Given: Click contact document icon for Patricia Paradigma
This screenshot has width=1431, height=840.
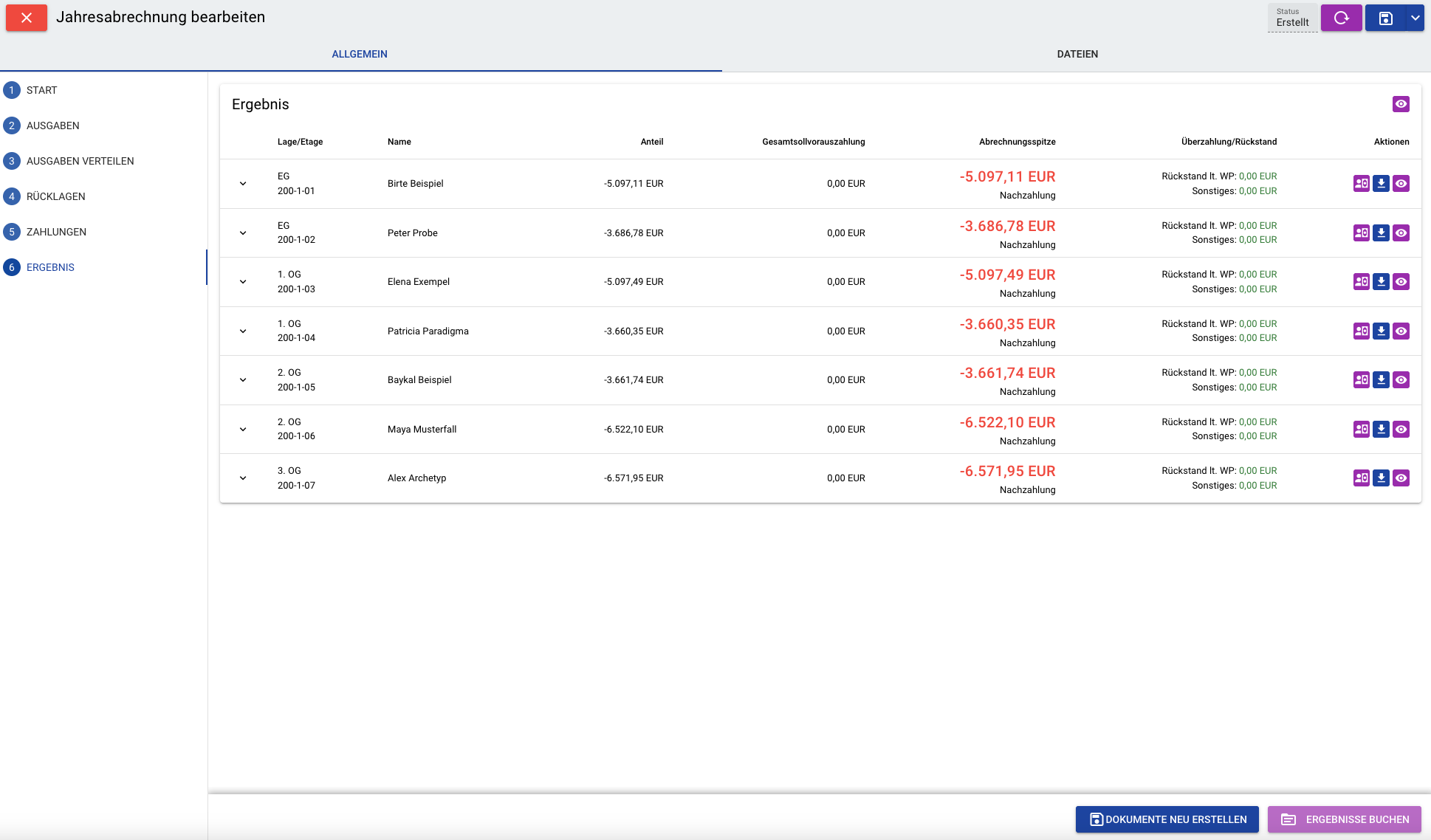Looking at the screenshot, I should click(1361, 331).
